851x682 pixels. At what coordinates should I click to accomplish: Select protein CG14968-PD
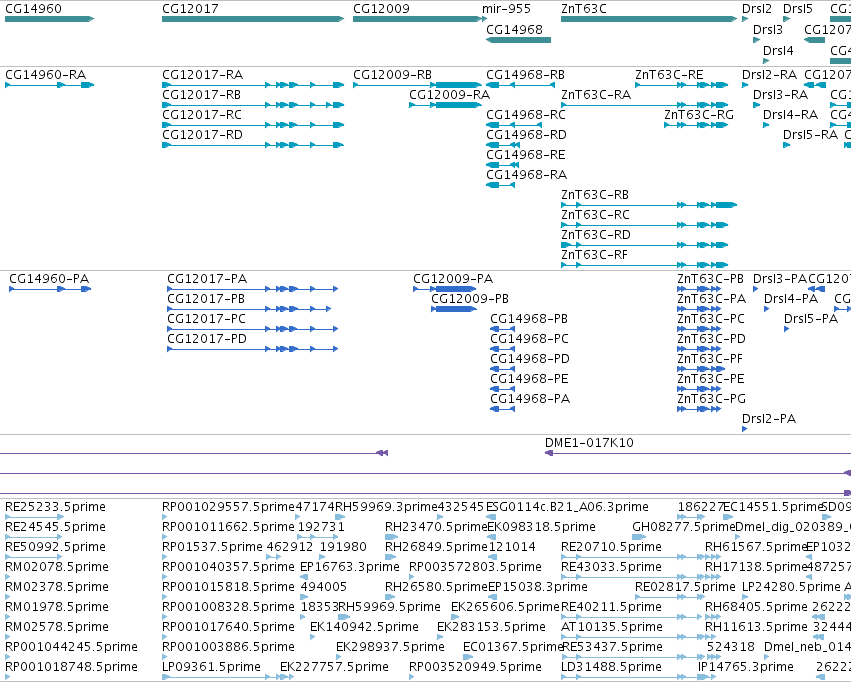tap(530, 359)
